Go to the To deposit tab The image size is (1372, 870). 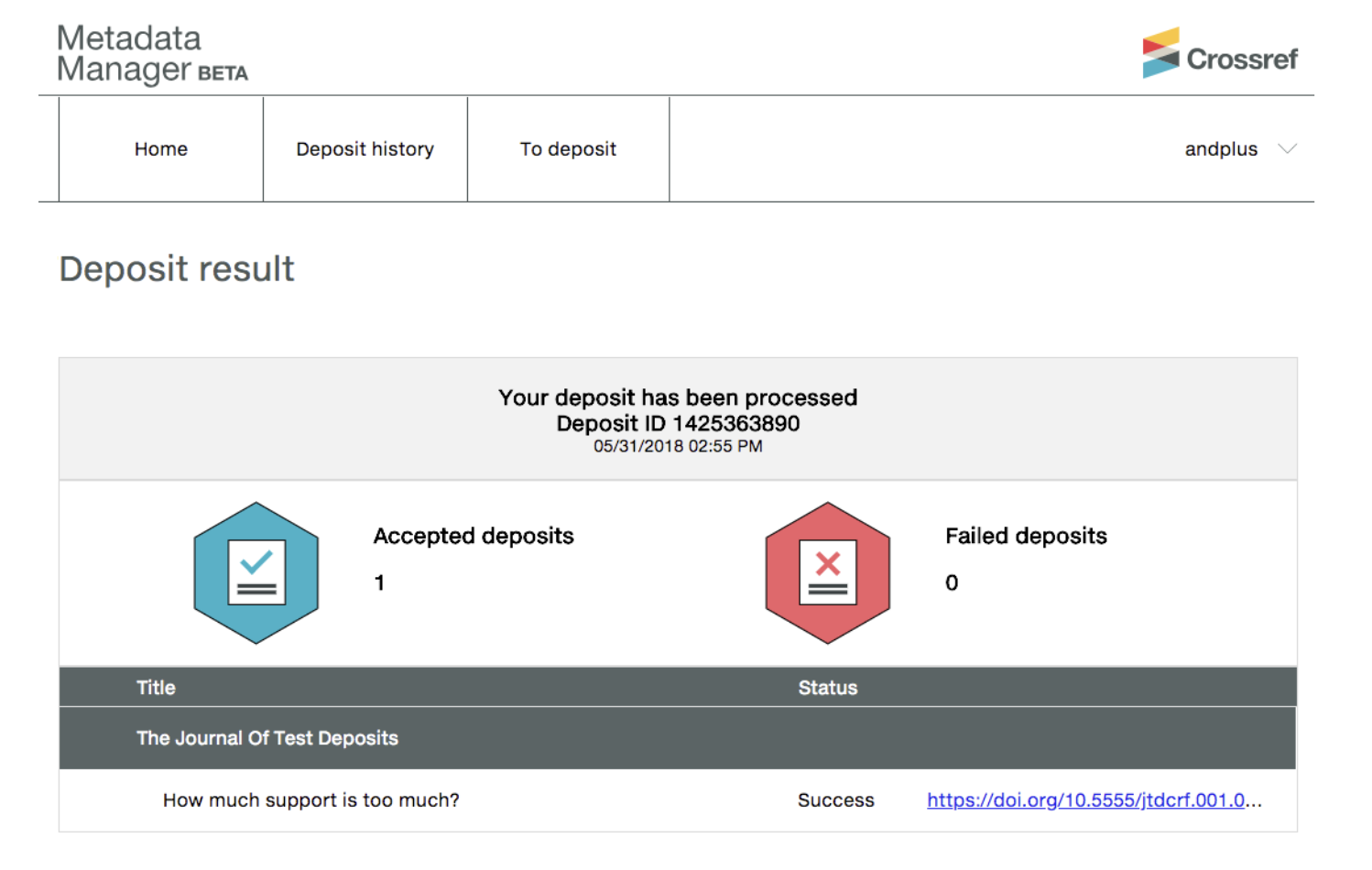click(568, 148)
